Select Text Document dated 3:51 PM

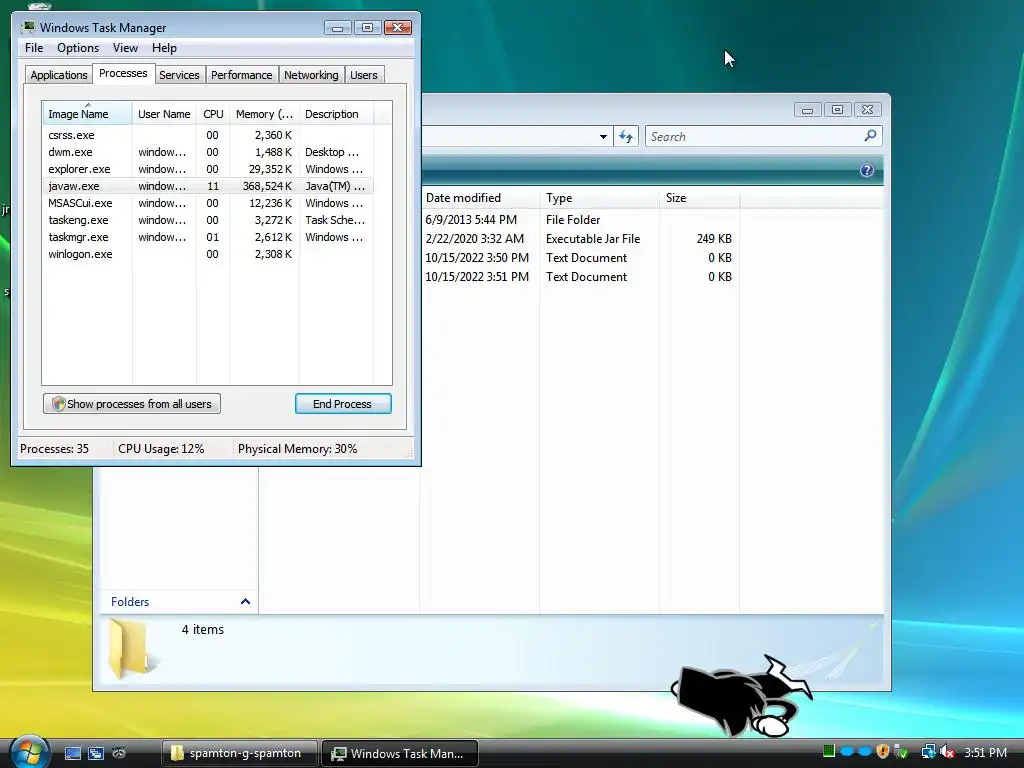point(579,277)
